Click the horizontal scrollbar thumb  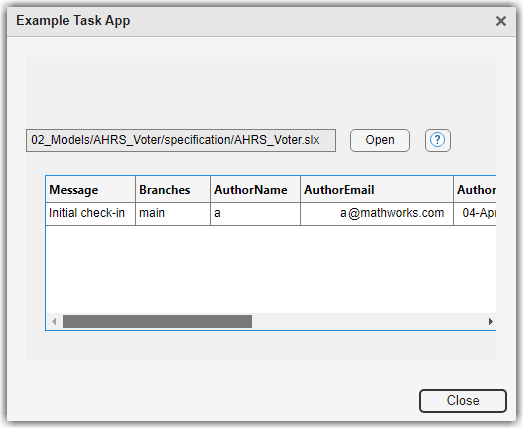(x=157, y=321)
